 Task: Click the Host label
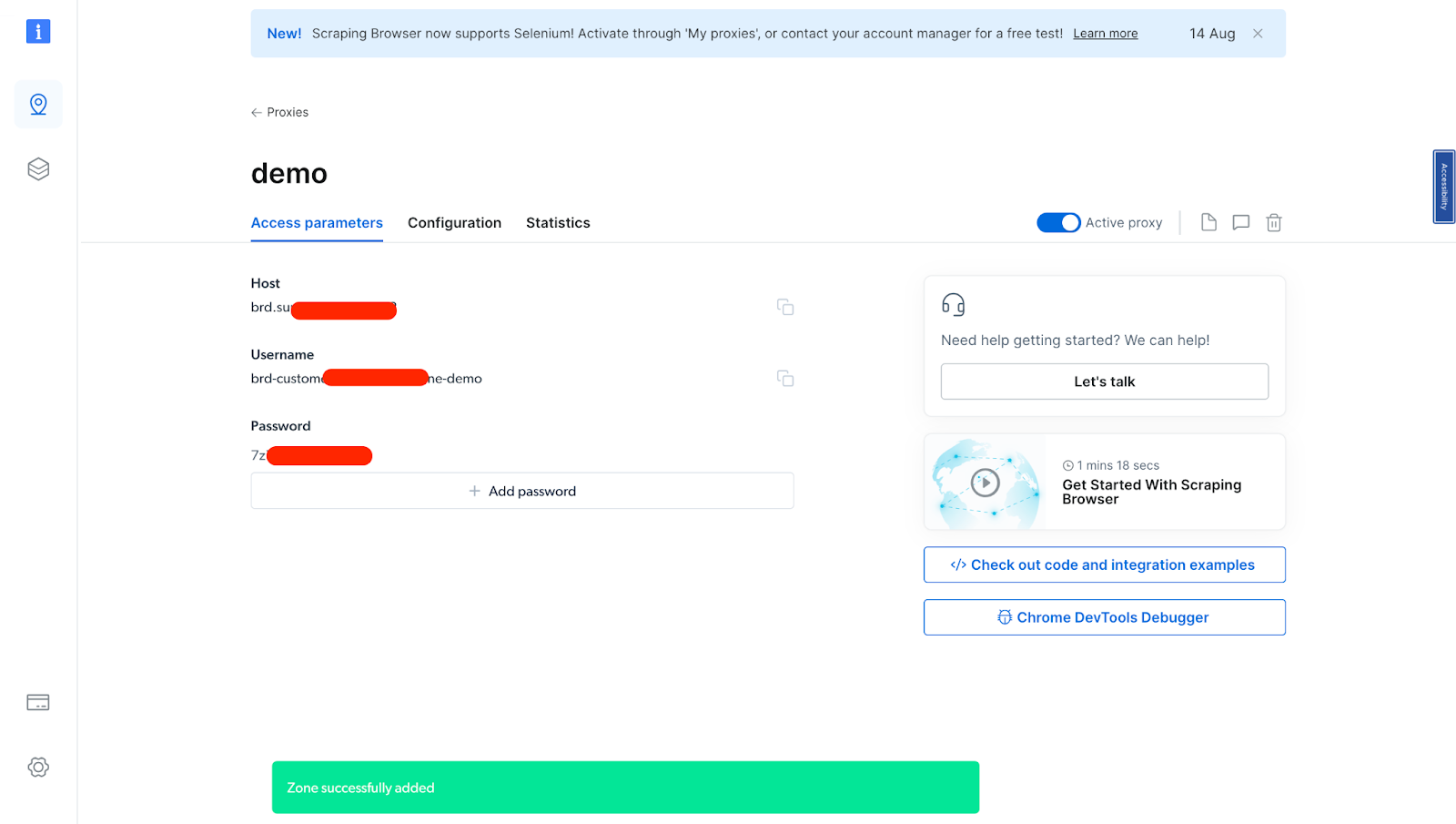pos(266,283)
